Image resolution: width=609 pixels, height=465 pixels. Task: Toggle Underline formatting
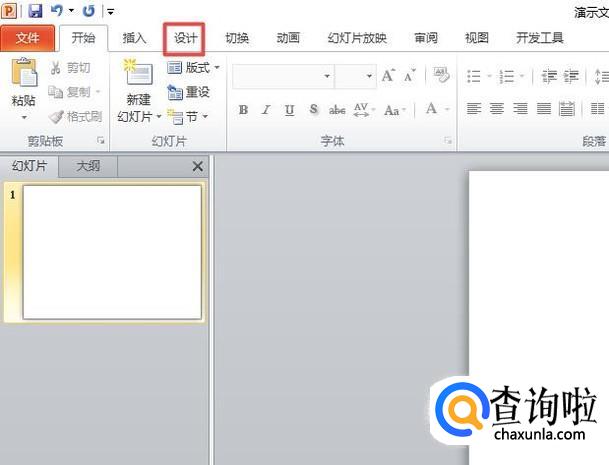tap(290, 109)
